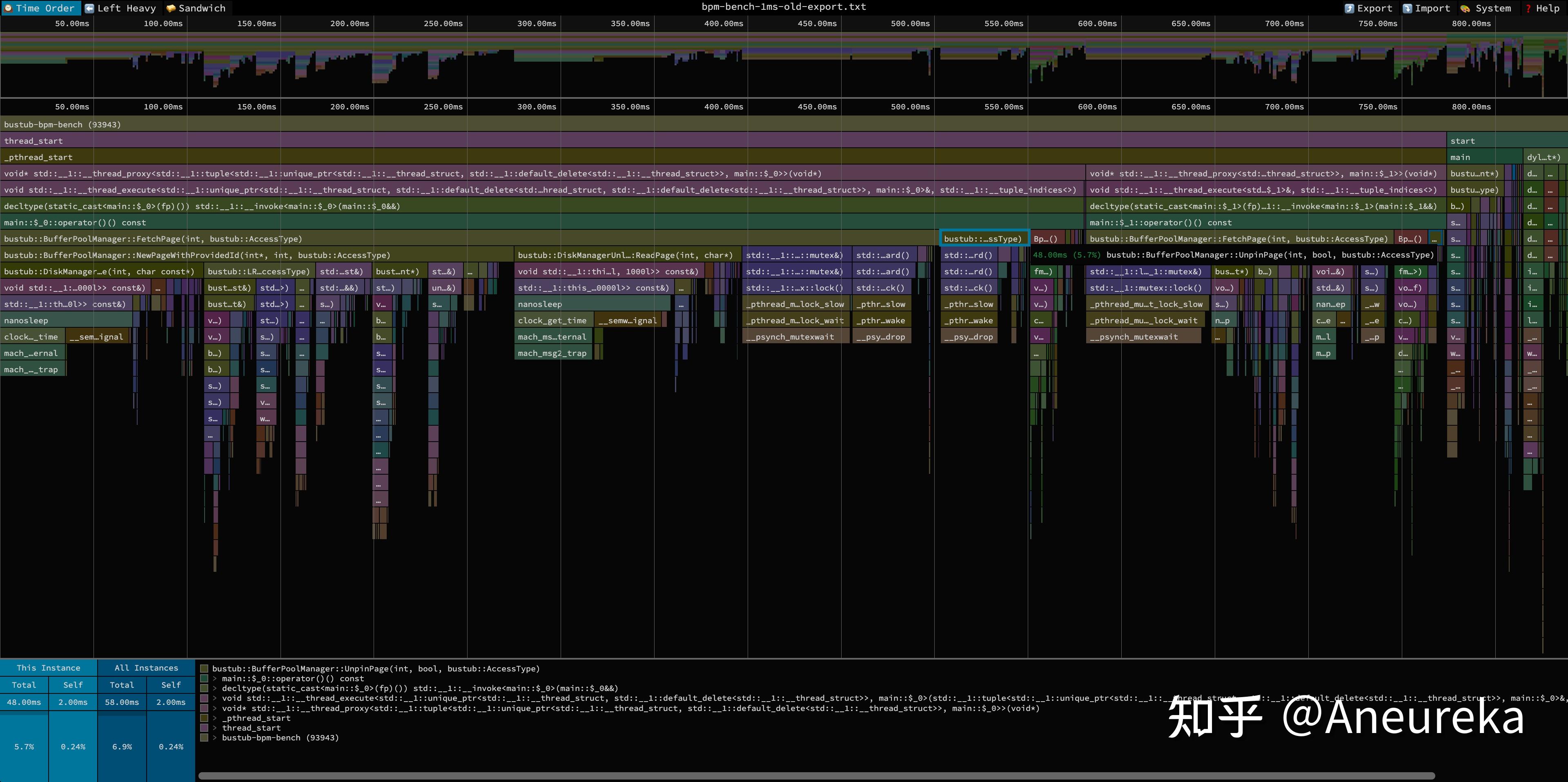Select the 5.7% This Instance total percentage
Screen dimensions: 1568x782
[x=24, y=747]
